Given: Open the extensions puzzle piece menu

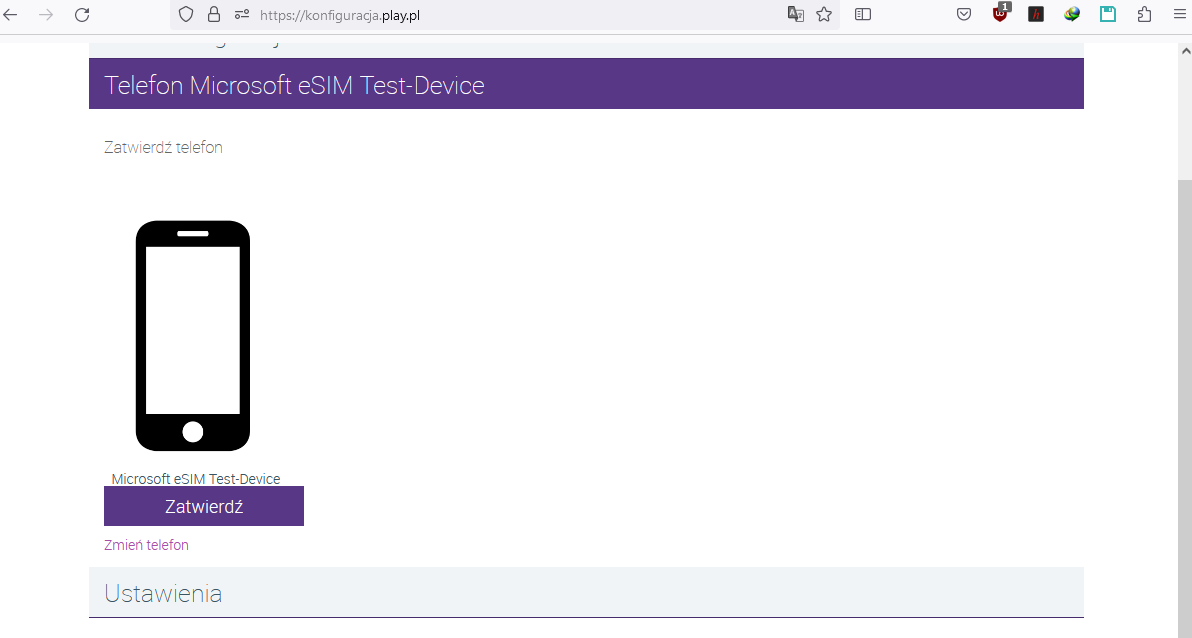Looking at the screenshot, I should [x=1144, y=14].
